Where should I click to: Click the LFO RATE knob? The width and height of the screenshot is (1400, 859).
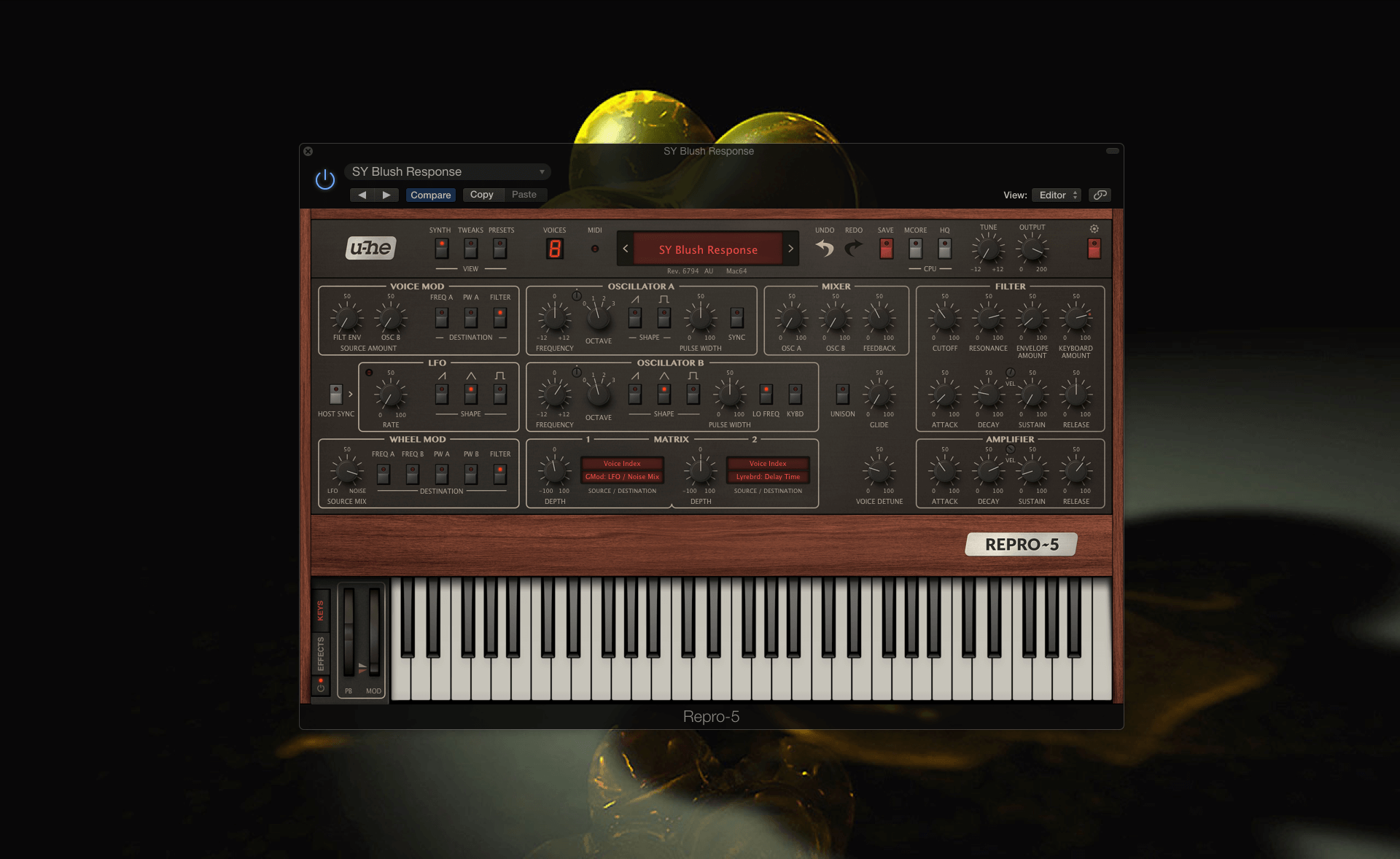click(x=390, y=395)
